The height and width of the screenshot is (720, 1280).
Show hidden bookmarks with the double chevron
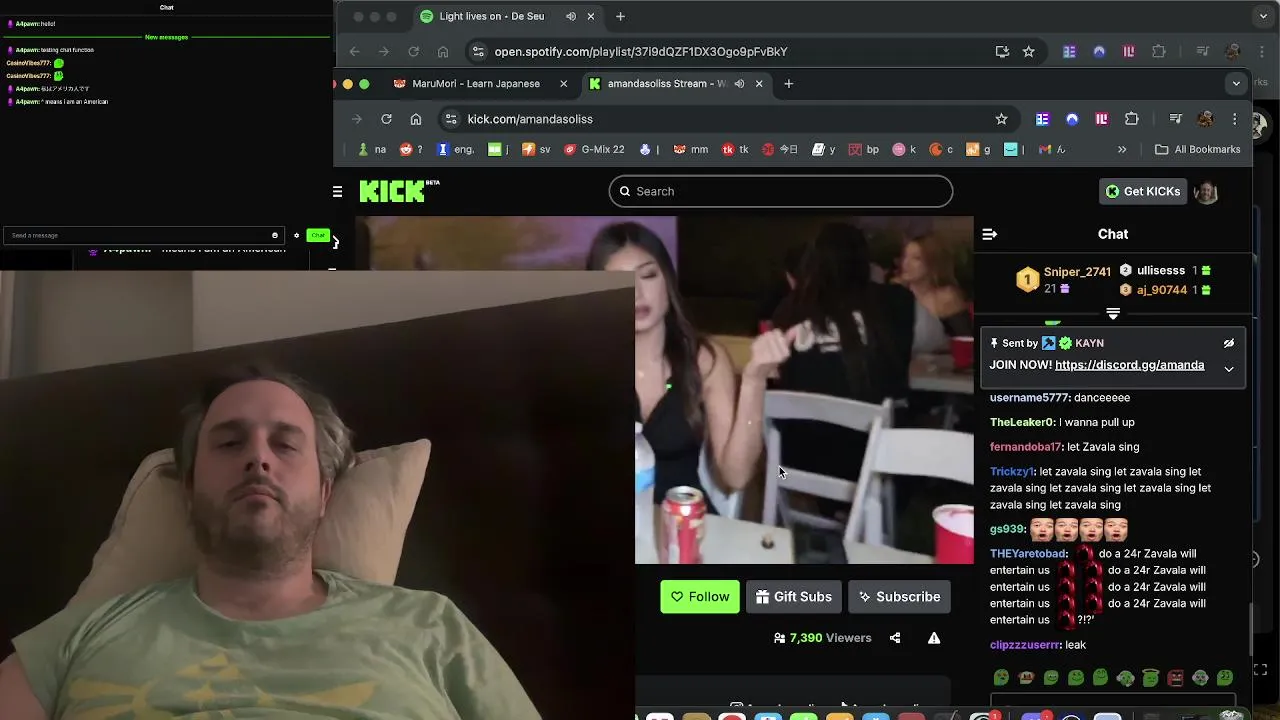click(x=1122, y=150)
